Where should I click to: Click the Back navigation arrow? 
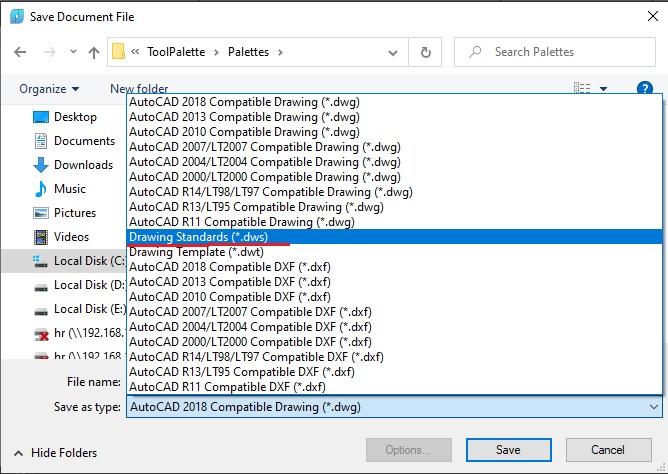pyautogui.click(x=21, y=52)
